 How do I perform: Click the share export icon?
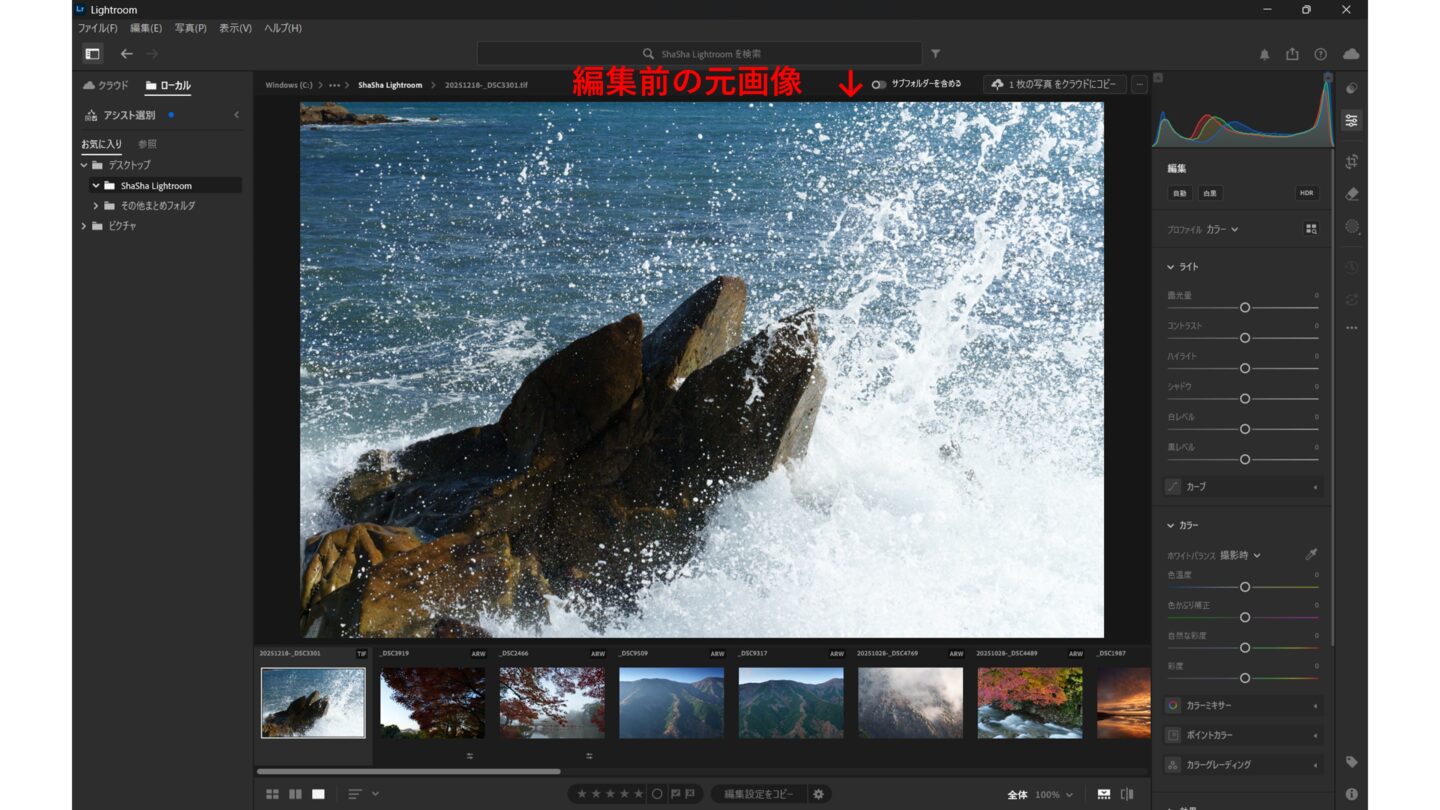tap(1292, 54)
